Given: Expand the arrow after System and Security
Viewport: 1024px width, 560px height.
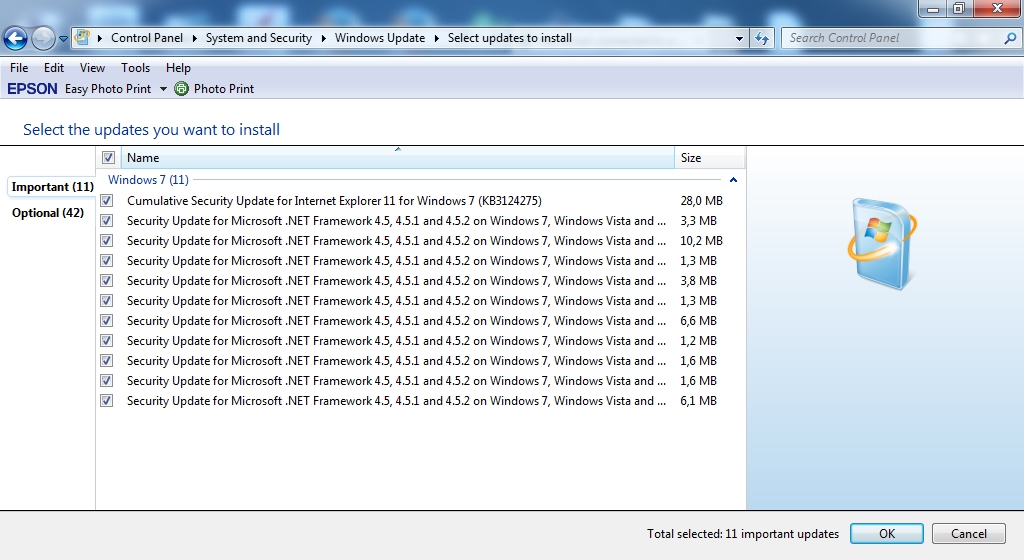Looking at the screenshot, I should (323, 39).
